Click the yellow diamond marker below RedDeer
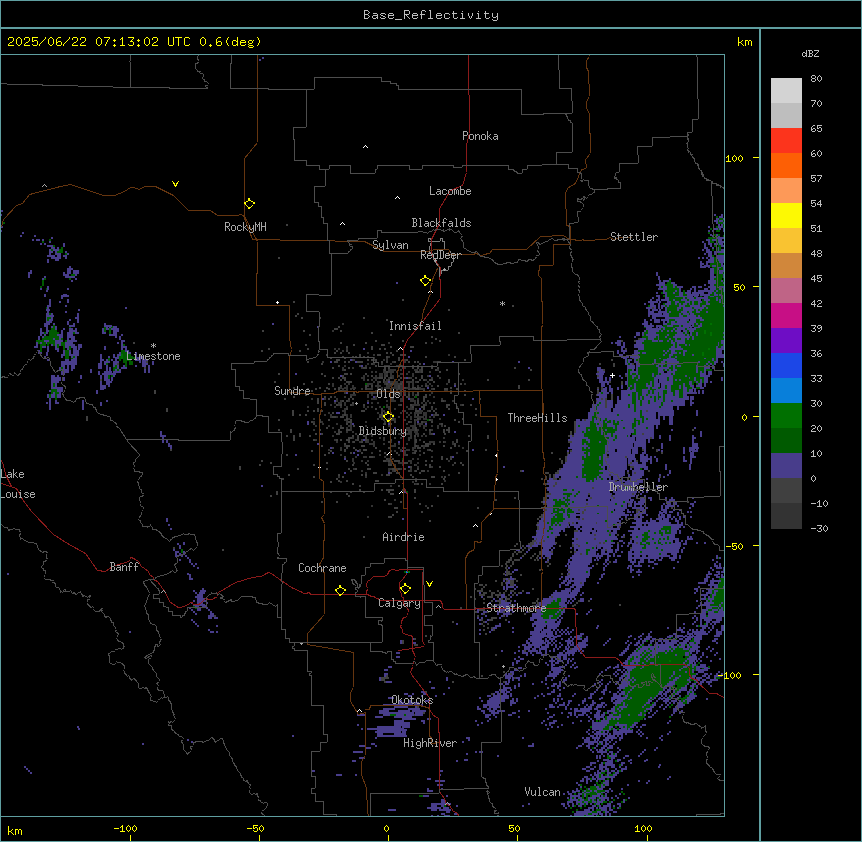 coord(425,281)
